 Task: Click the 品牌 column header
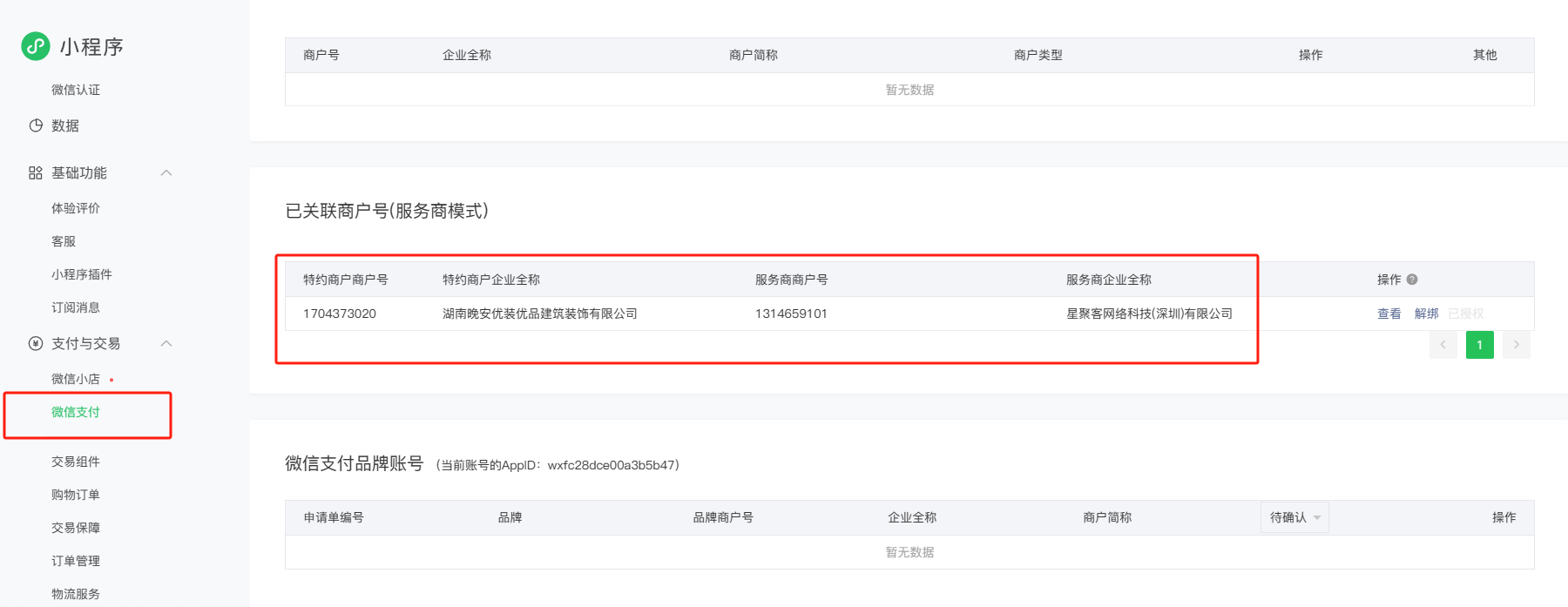click(x=510, y=517)
